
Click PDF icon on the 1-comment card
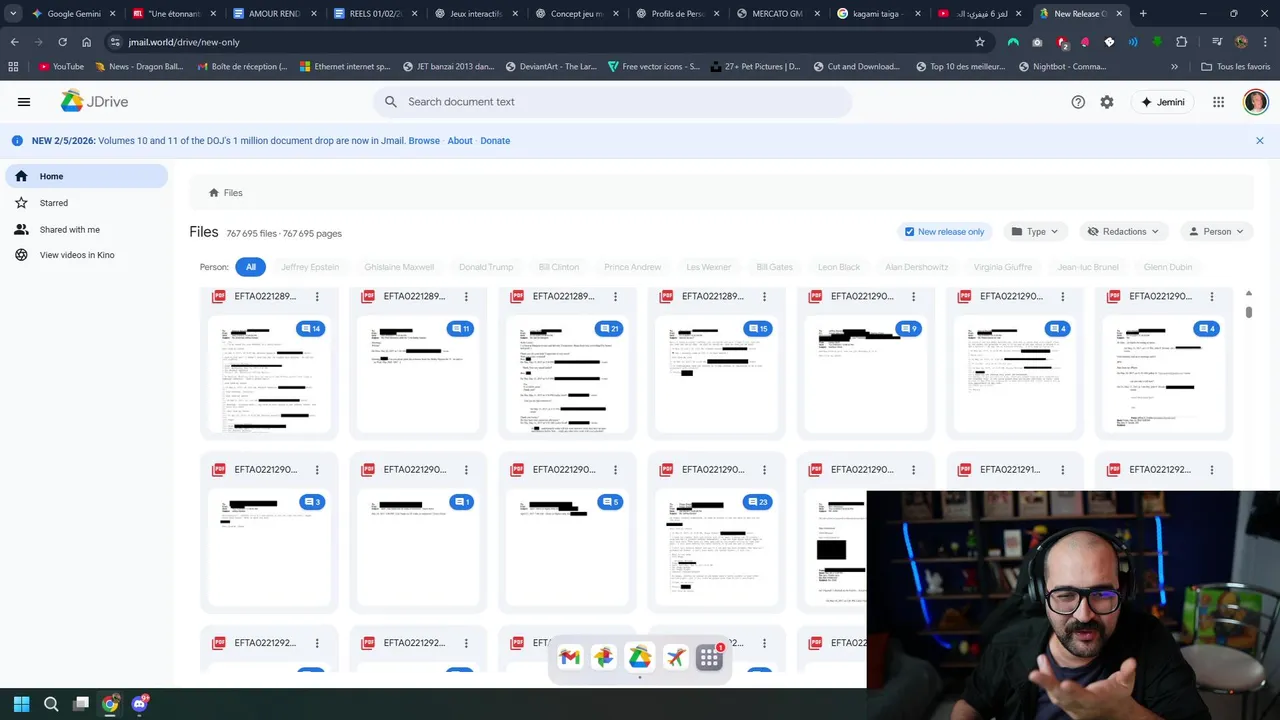pos(368,470)
